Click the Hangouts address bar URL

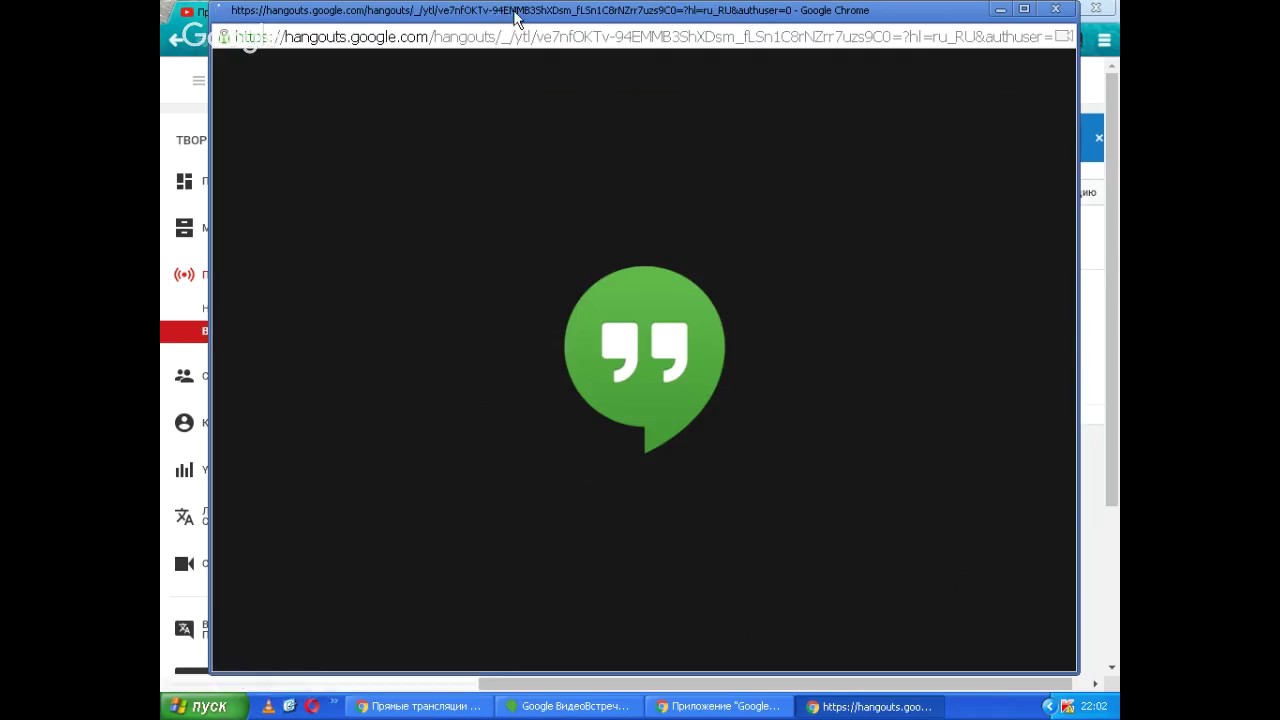click(x=645, y=37)
